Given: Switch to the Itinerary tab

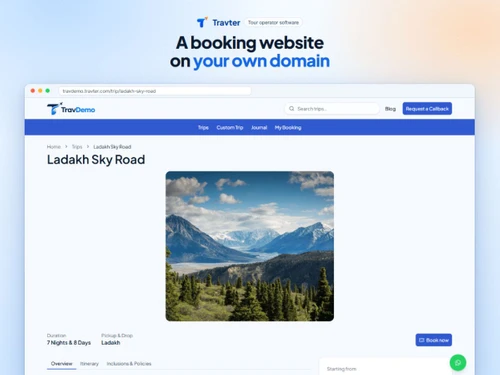Looking at the screenshot, I should pyautogui.click(x=89, y=364).
